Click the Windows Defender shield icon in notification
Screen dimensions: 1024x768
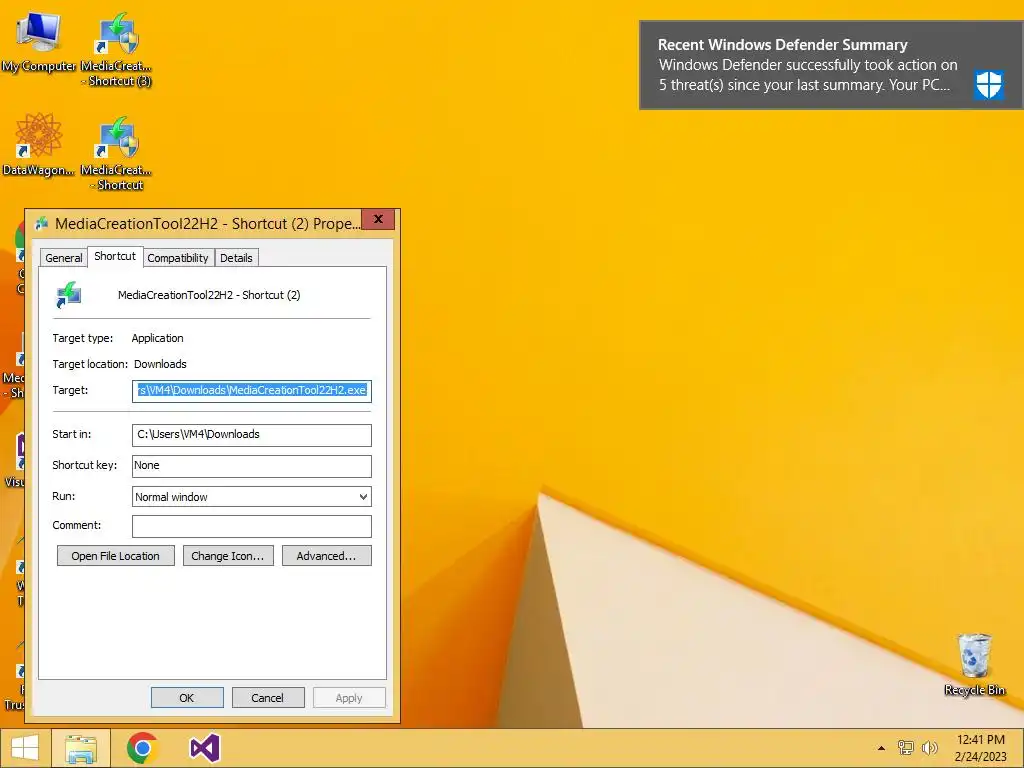[989, 85]
